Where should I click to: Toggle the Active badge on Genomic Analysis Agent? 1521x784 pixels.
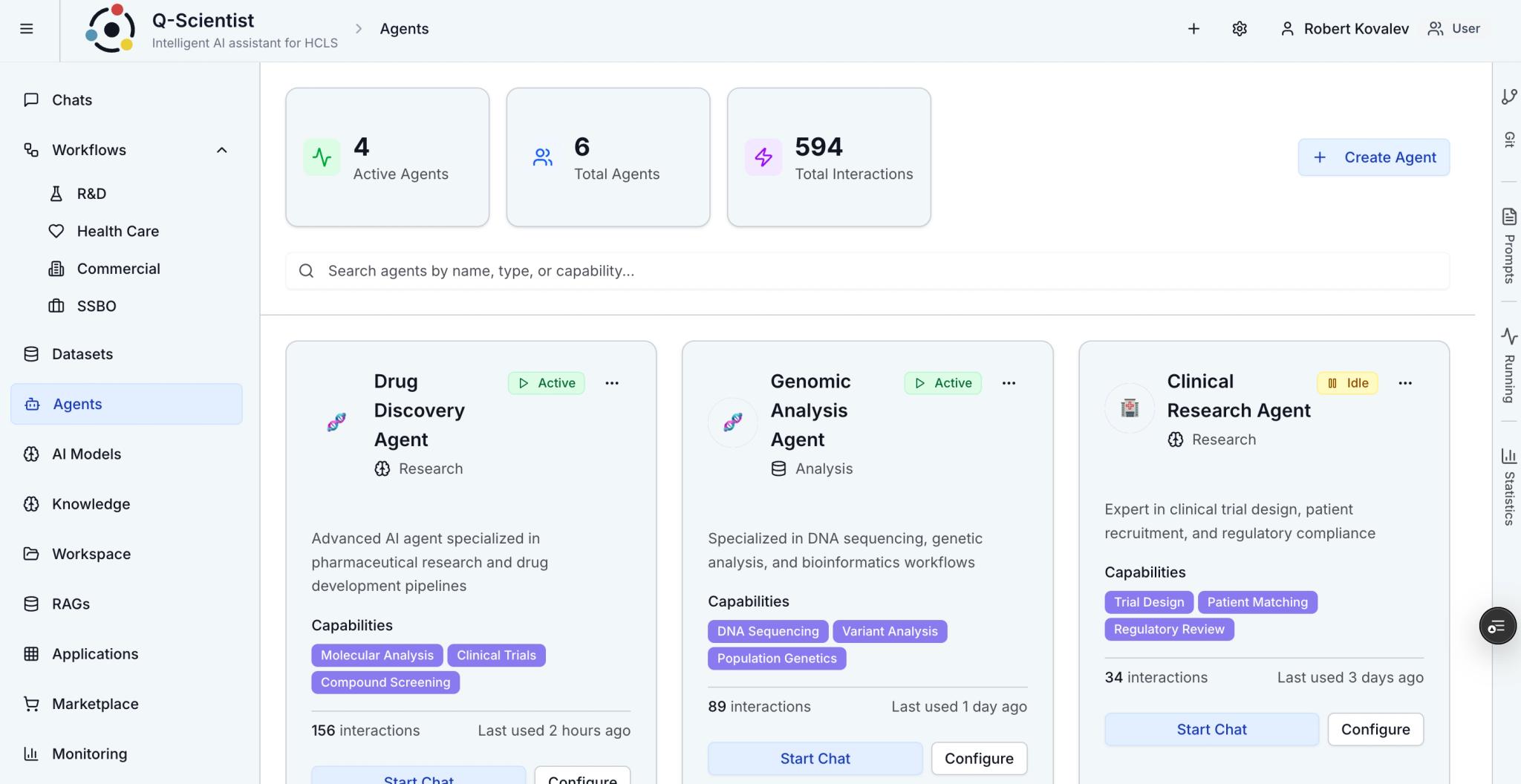[942, 382]
